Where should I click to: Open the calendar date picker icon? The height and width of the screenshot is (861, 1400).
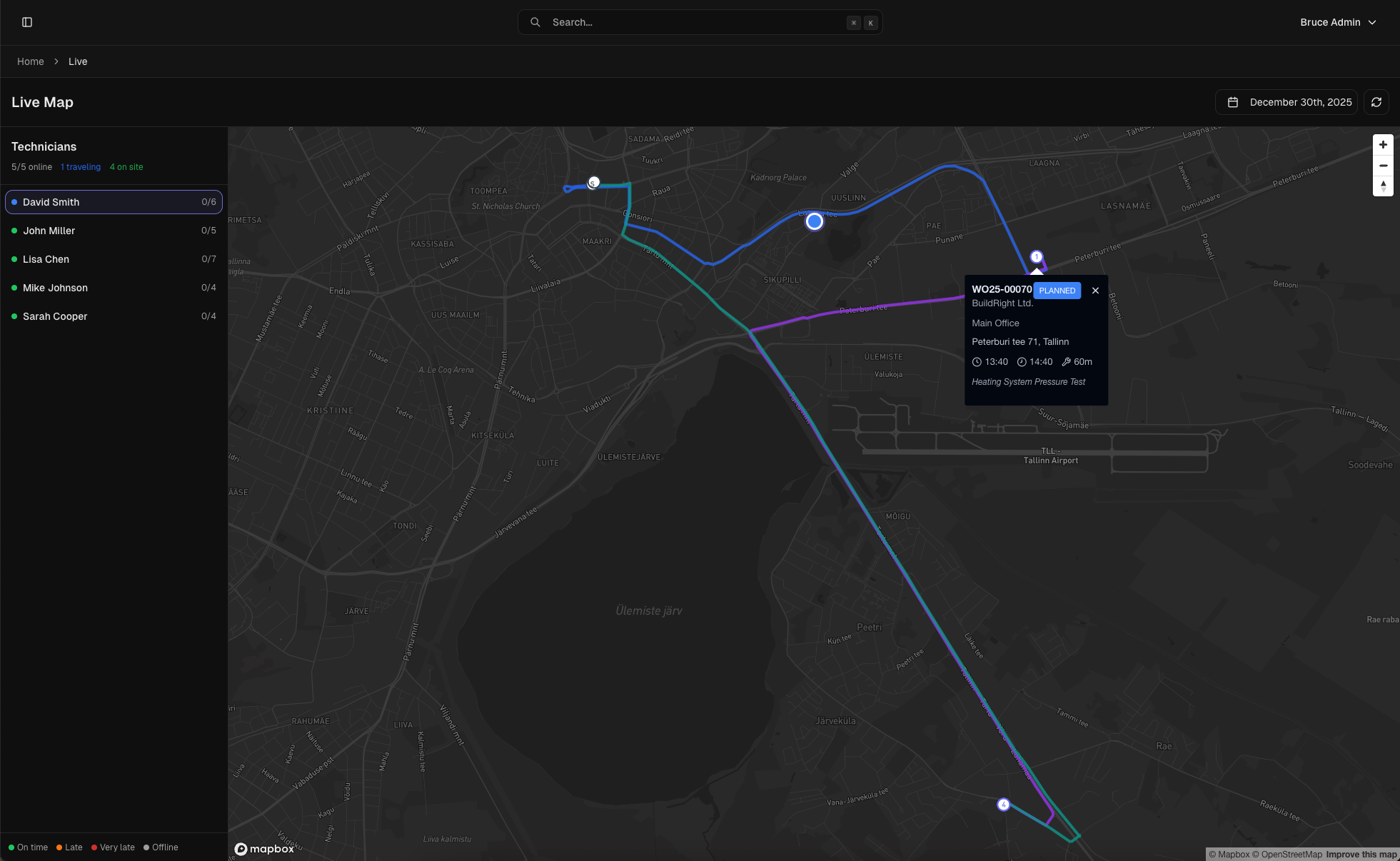[1233, 102]
